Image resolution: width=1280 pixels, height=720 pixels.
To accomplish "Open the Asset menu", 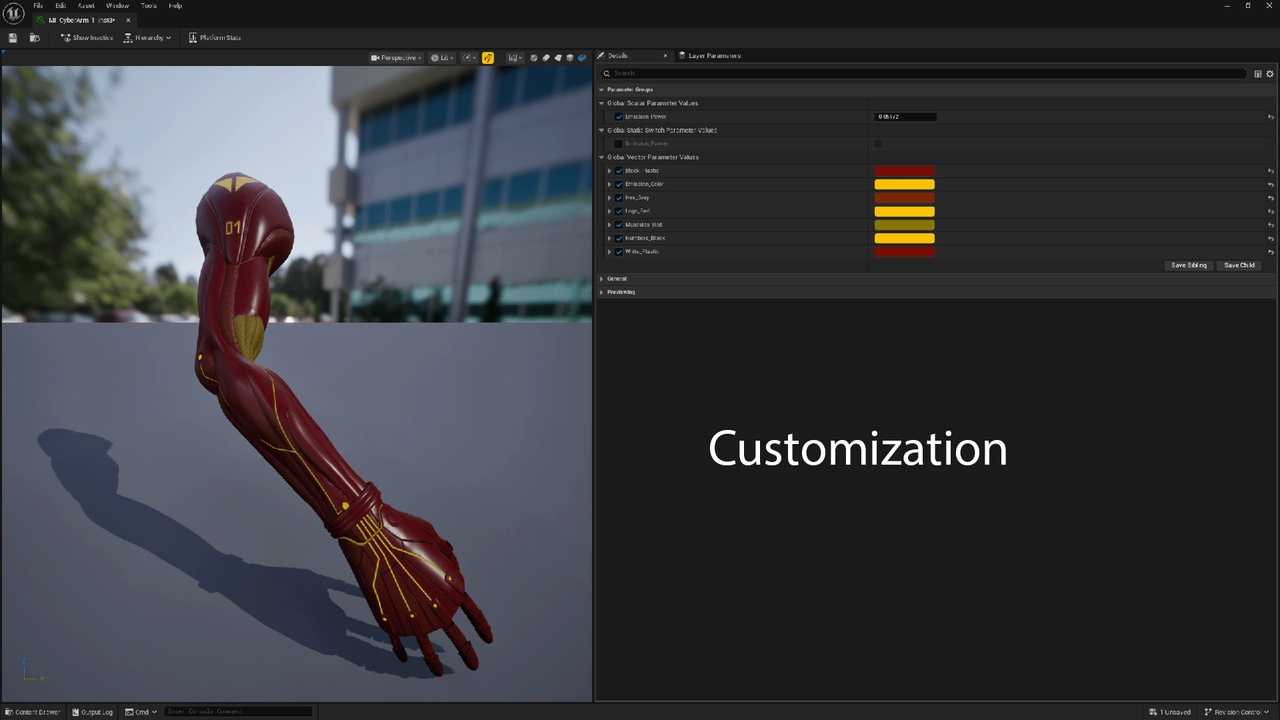I will tap(87, 6).
